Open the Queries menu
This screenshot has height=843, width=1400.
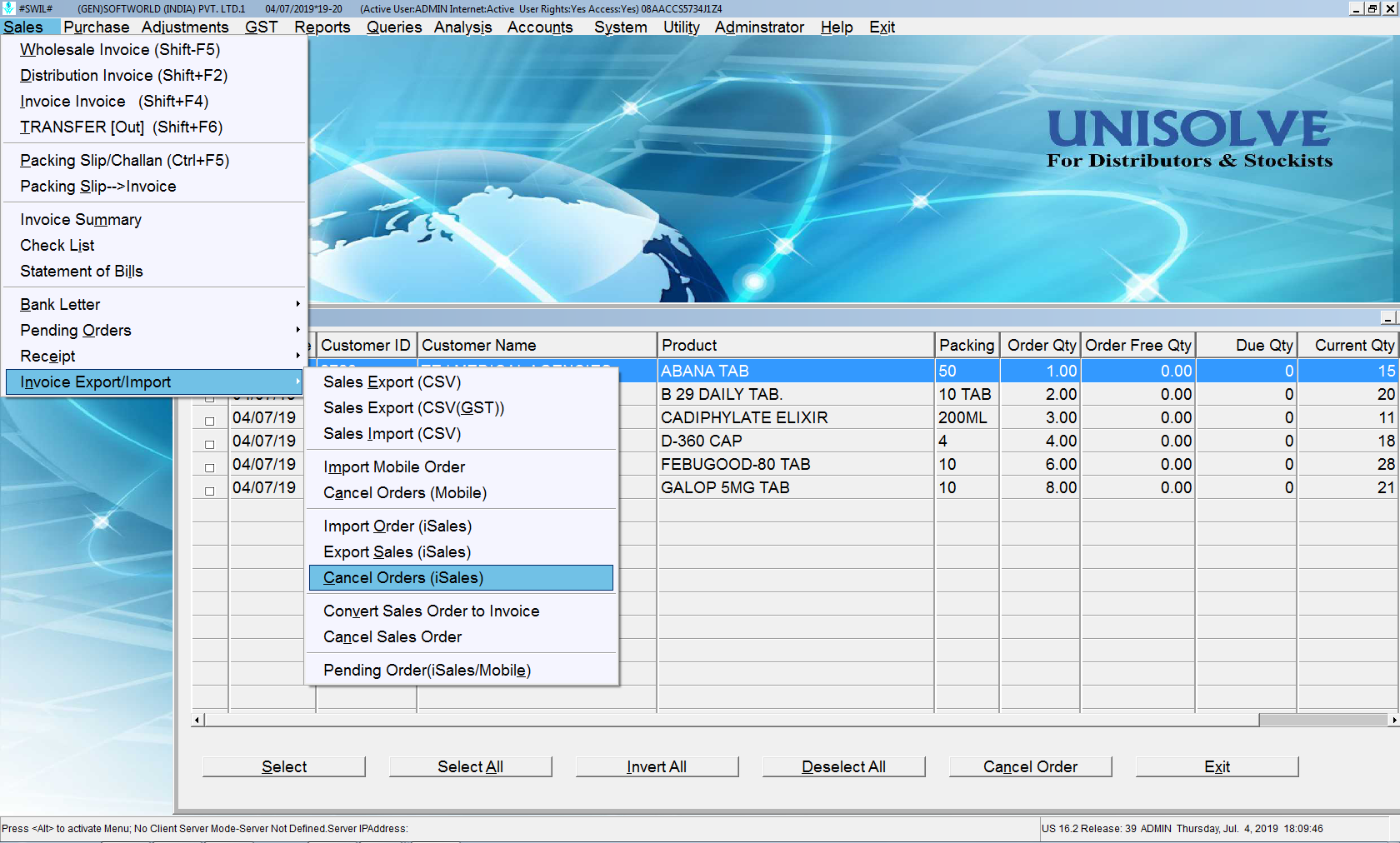(x=395, y=27)
